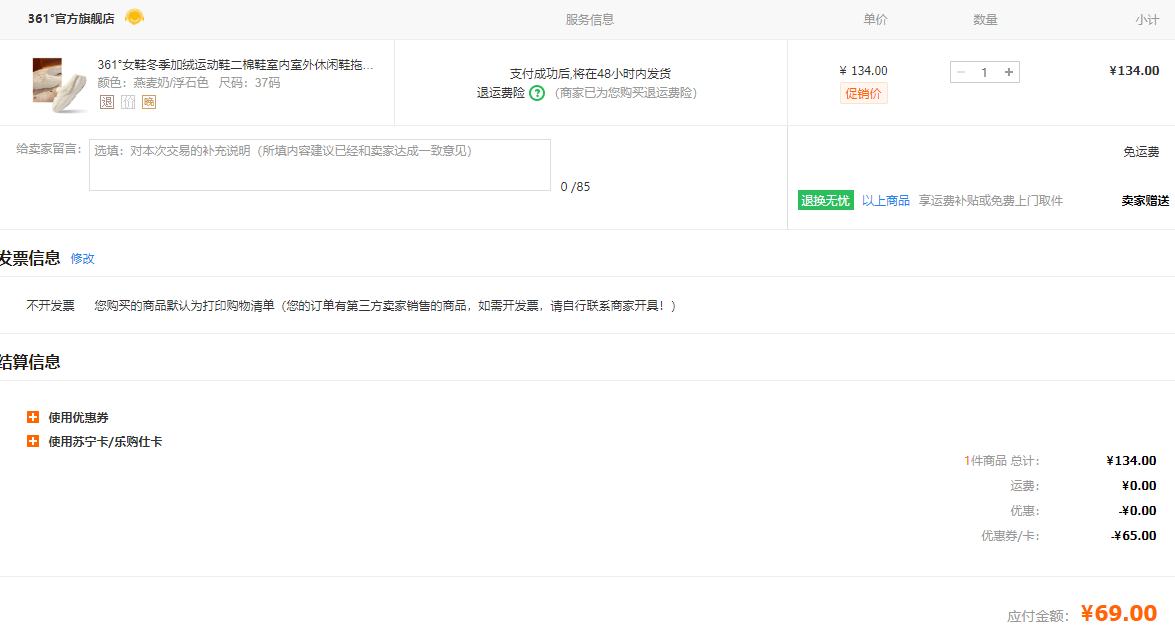Click the orange 促销价 tag

(864, 93)
